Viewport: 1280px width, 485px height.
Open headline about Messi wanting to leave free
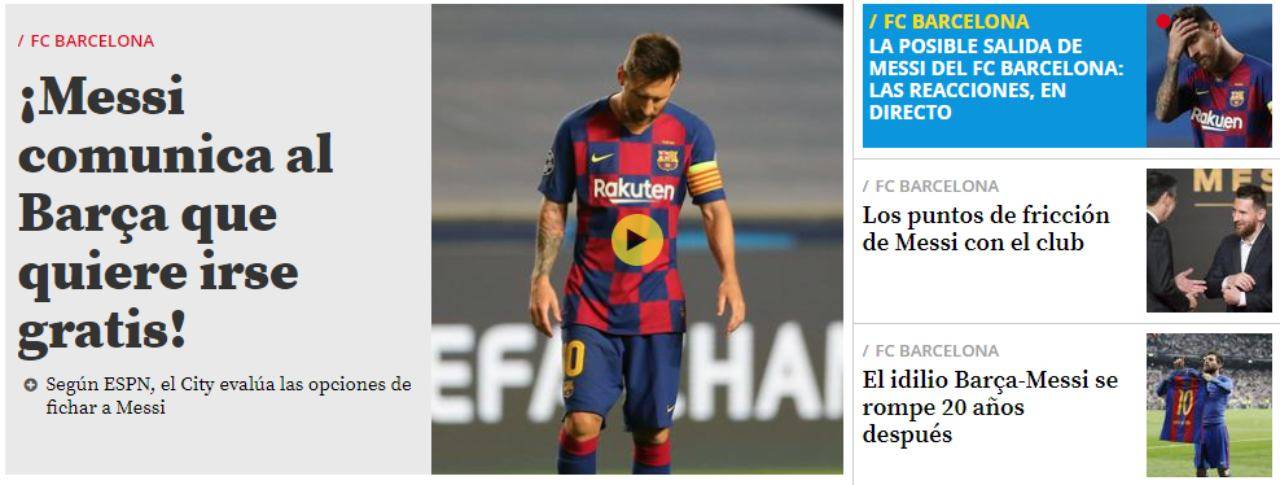click(176, 218)
